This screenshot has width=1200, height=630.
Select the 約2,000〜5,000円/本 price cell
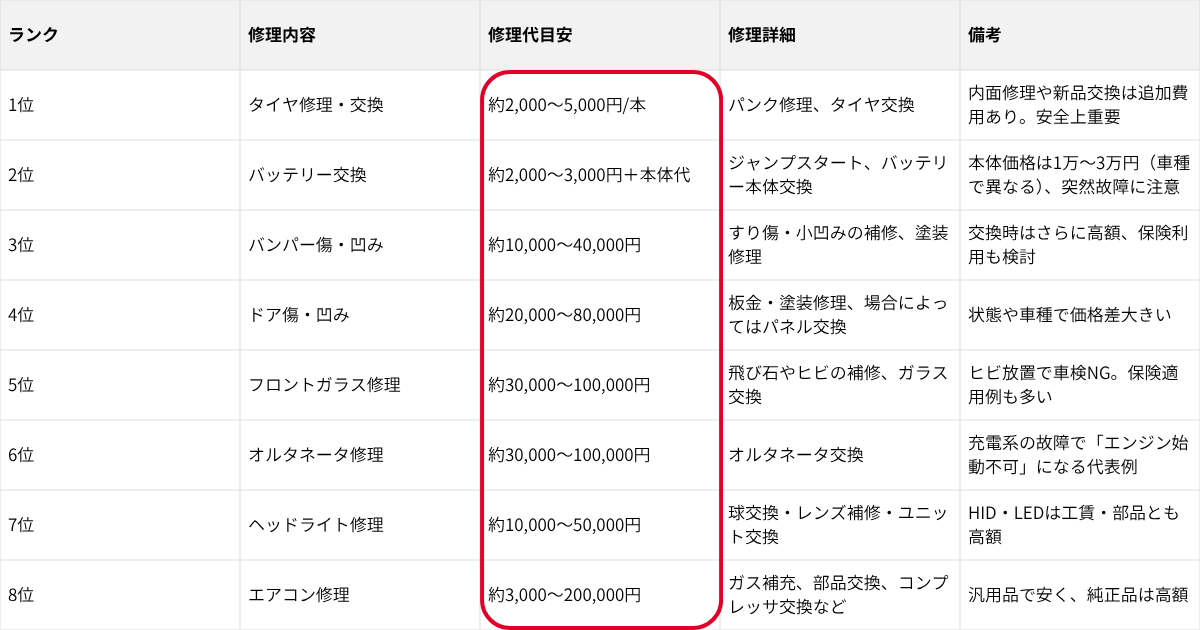(567, 105)
